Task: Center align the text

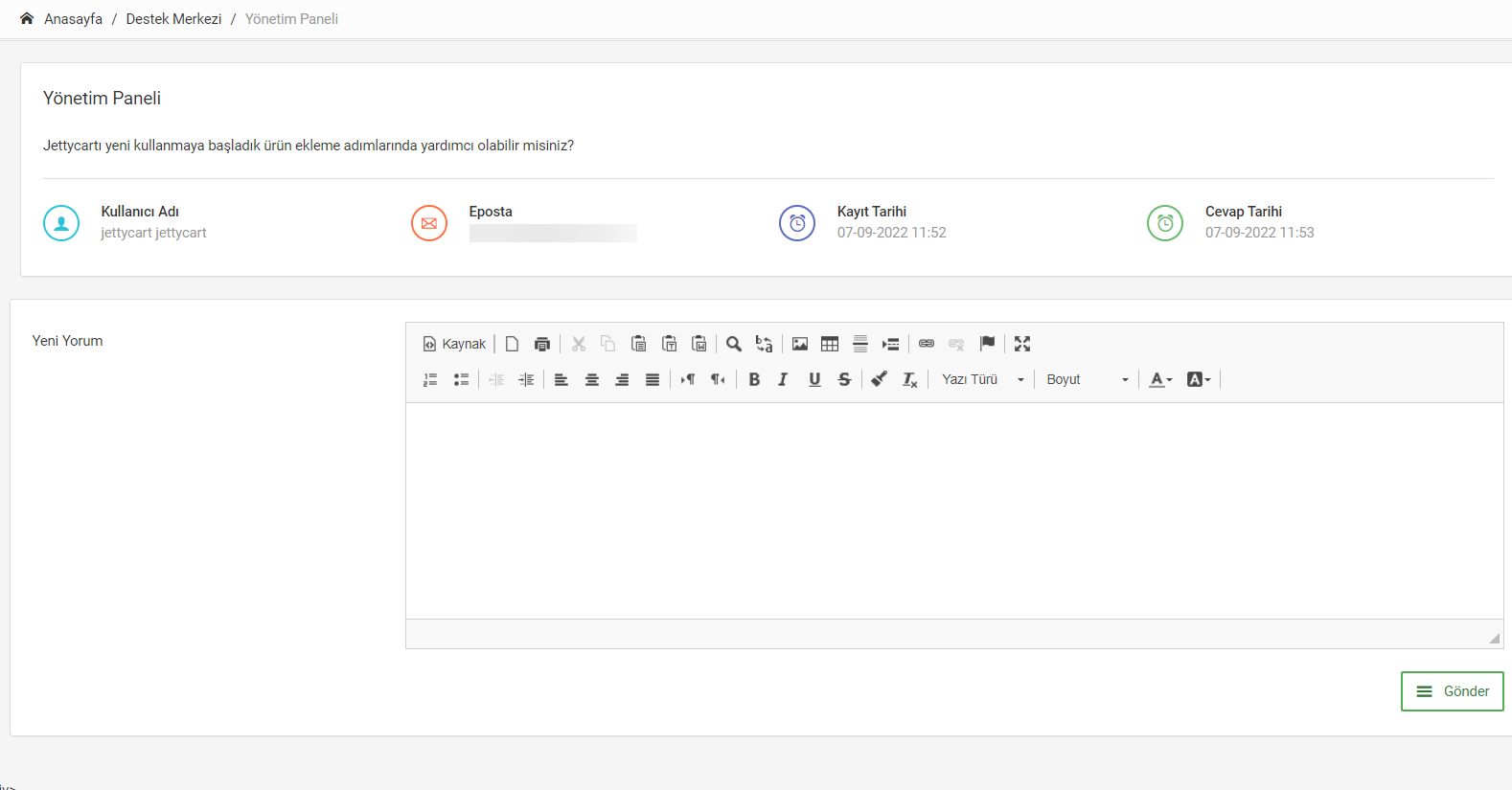Action: click(x=592, y=379)
